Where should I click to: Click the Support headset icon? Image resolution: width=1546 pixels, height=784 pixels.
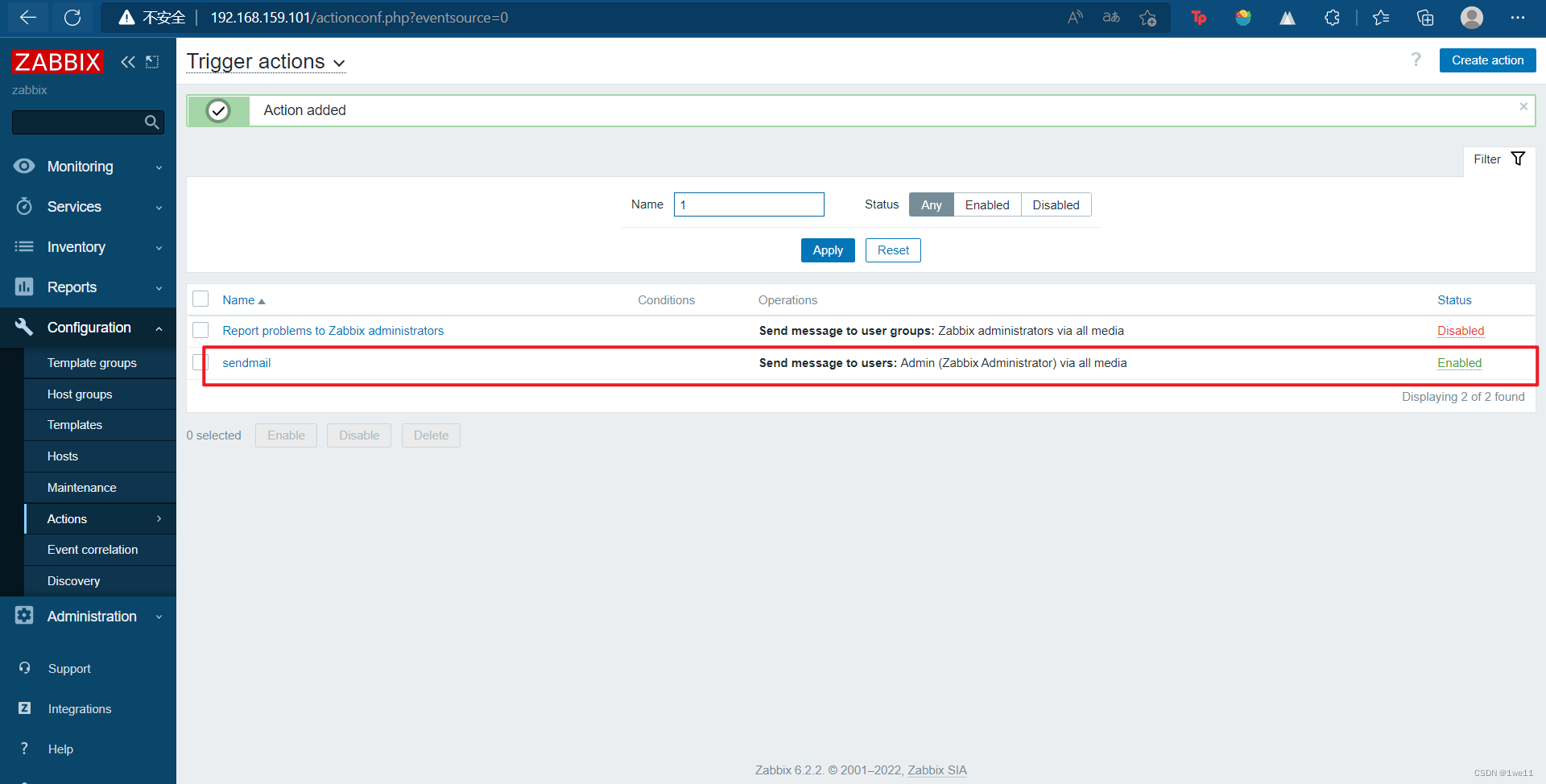pos(25,668)
